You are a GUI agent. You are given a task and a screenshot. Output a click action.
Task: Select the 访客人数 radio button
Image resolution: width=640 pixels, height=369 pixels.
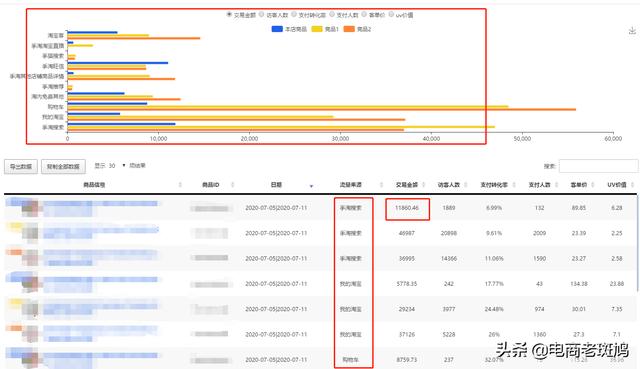point(262,14)
